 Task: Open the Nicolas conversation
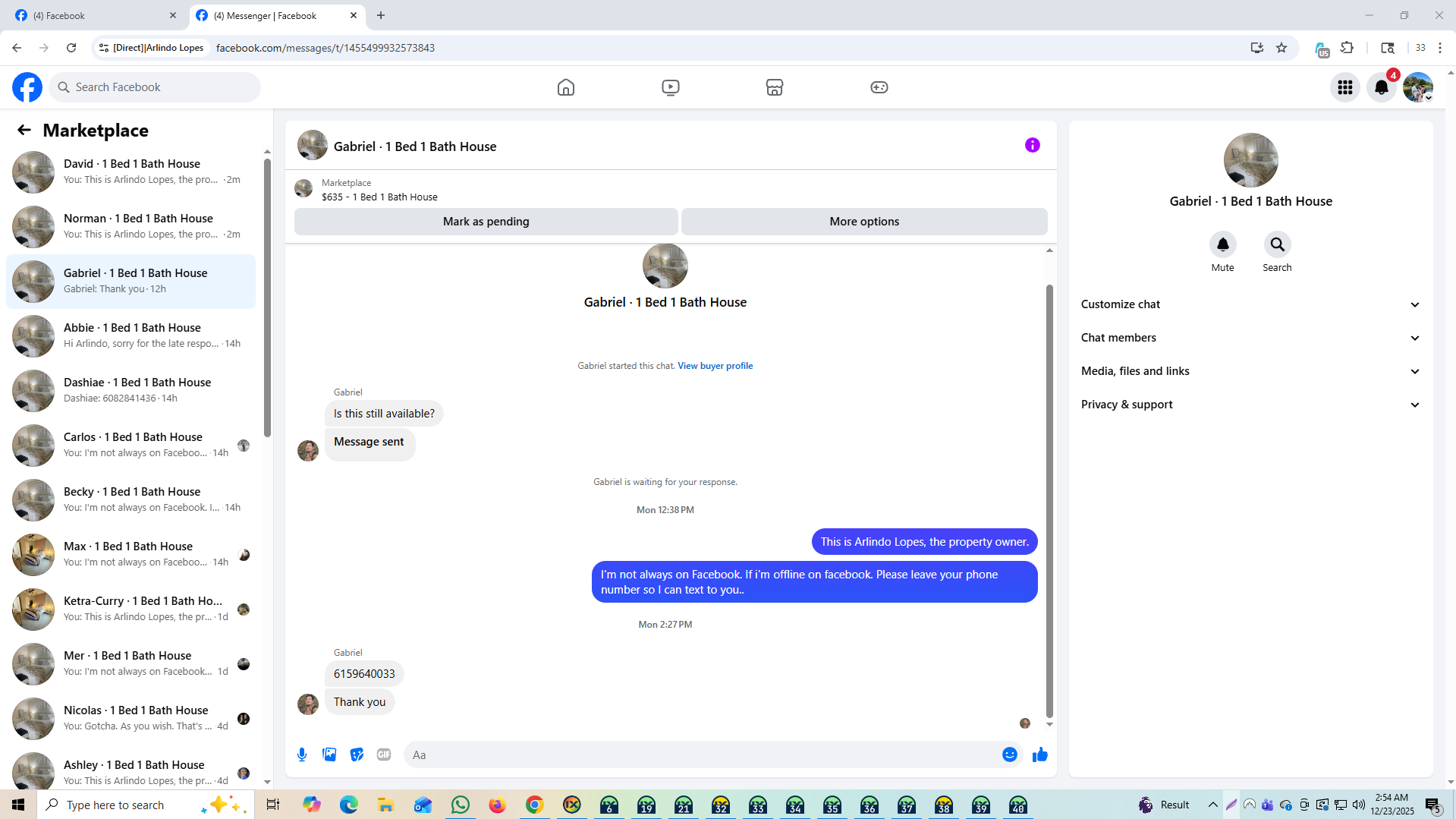[x=131, y=718]
